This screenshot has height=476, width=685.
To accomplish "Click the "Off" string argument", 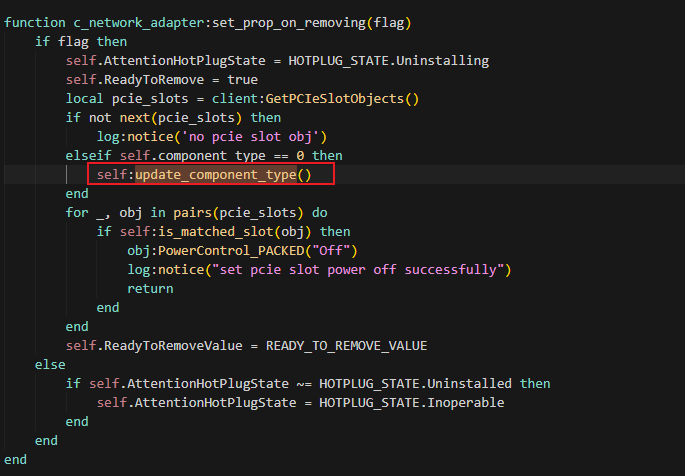I will (334, 251).
